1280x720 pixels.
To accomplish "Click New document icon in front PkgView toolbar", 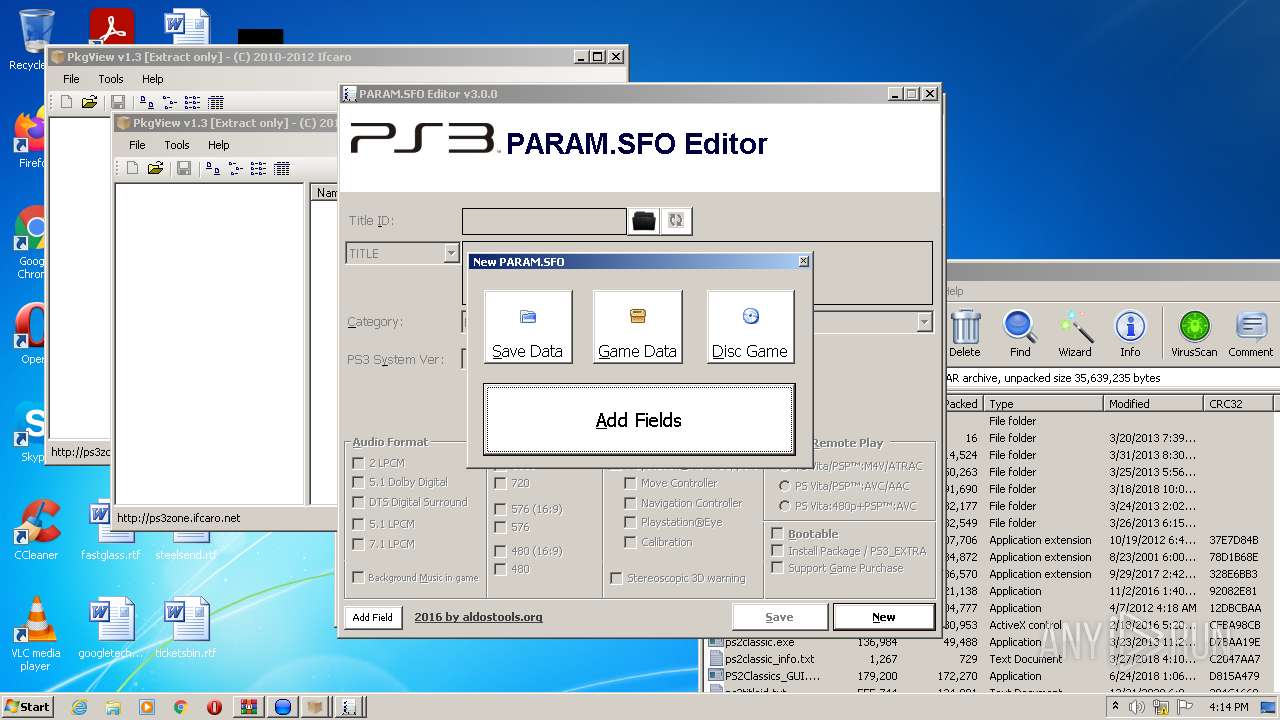I will click(x=132, y=168).
